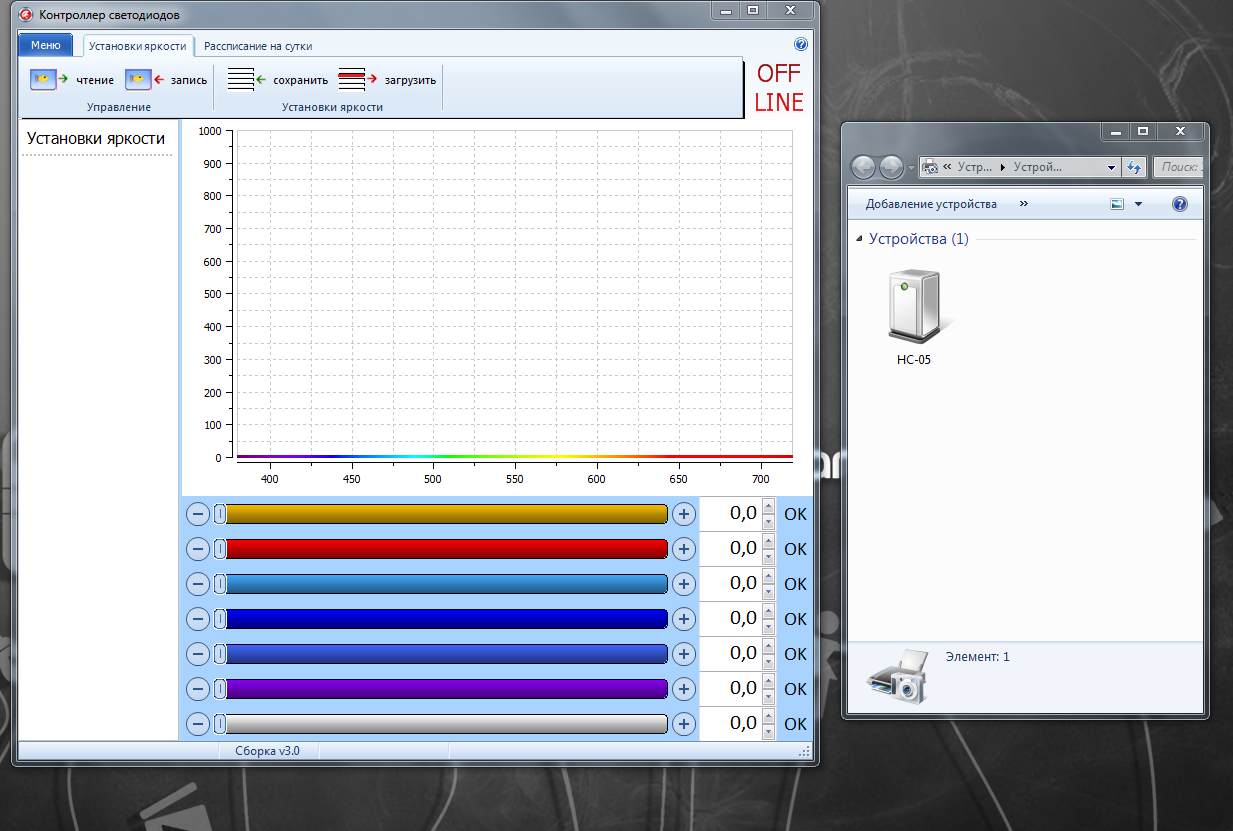The width and height of the screenshot is (1233, 831).
Task: Click the Сборка v3.0 status bar text
Action: (267, 751)
